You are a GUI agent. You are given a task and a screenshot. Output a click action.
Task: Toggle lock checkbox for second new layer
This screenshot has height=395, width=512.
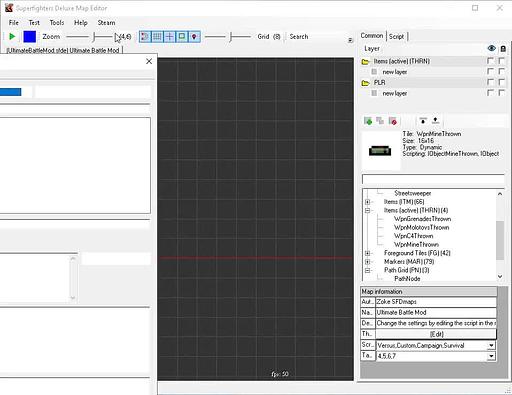501,93
